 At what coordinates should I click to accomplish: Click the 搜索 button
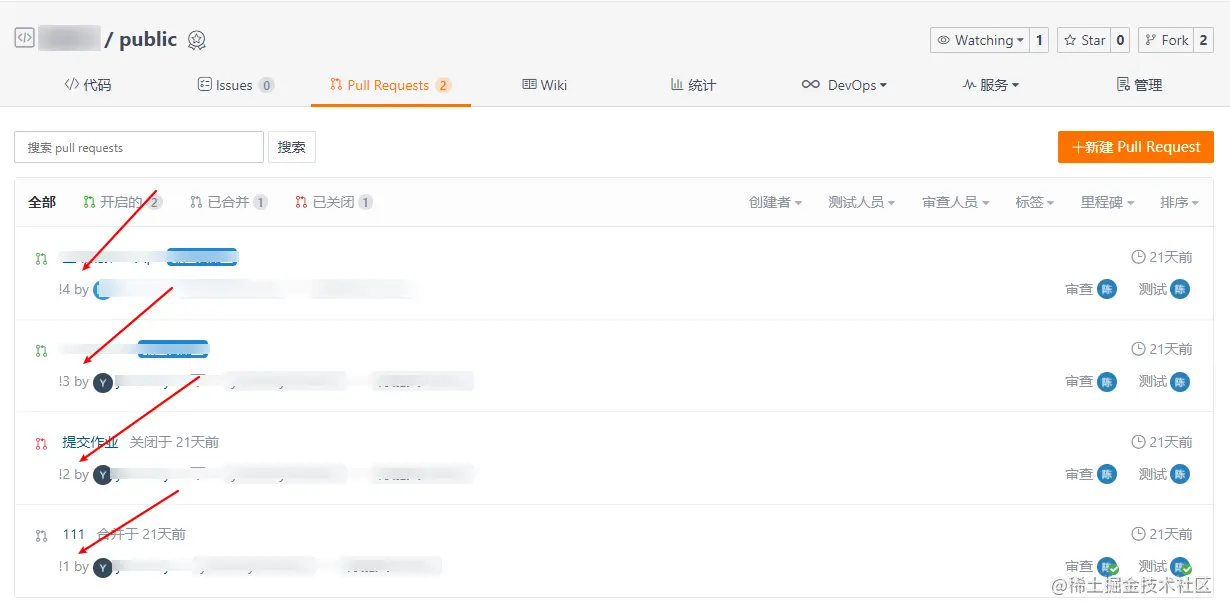[292, 147]
